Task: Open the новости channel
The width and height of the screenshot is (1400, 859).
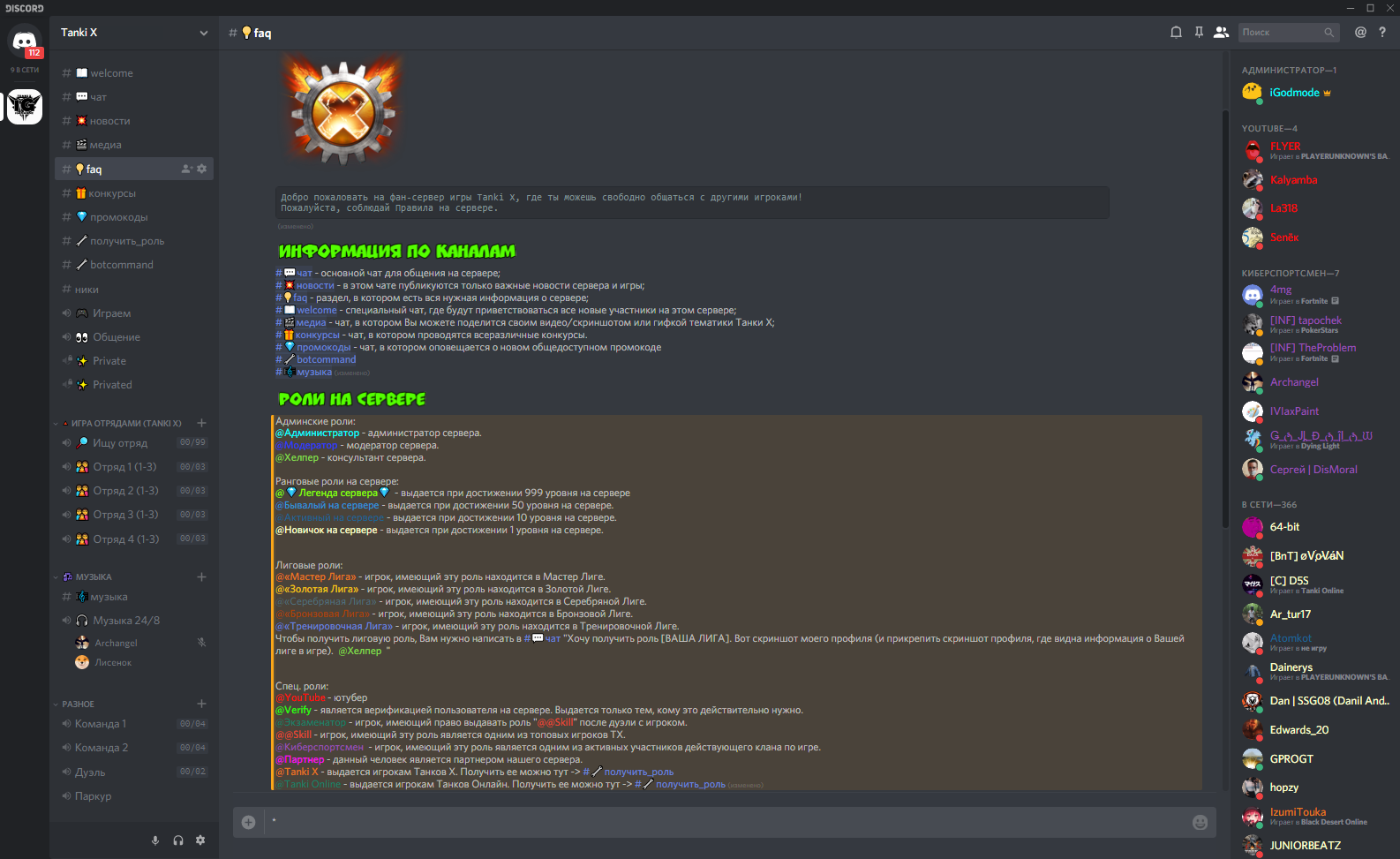Action: pos(134,121)
